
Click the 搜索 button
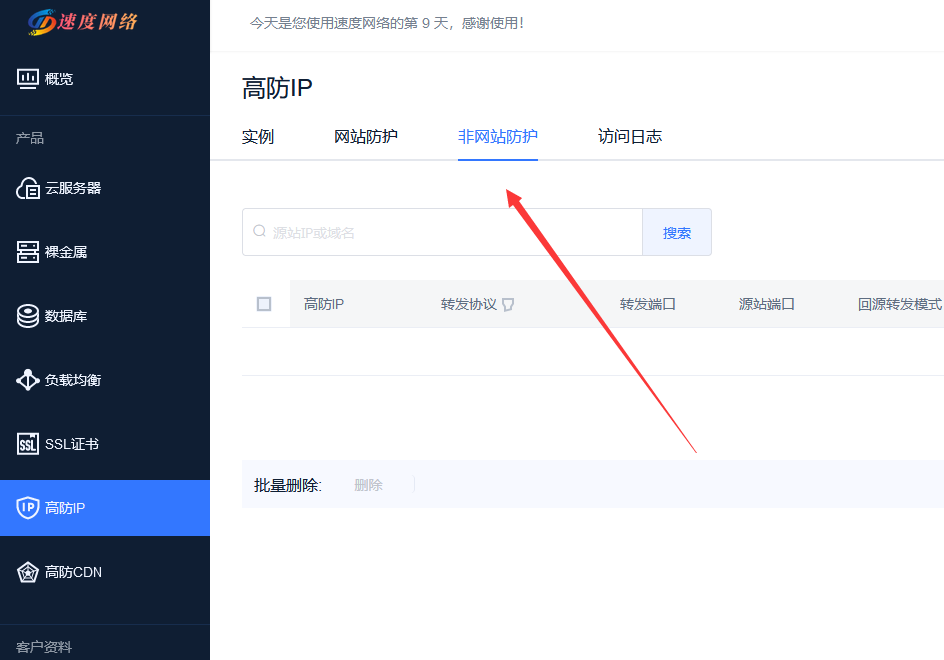677,232
